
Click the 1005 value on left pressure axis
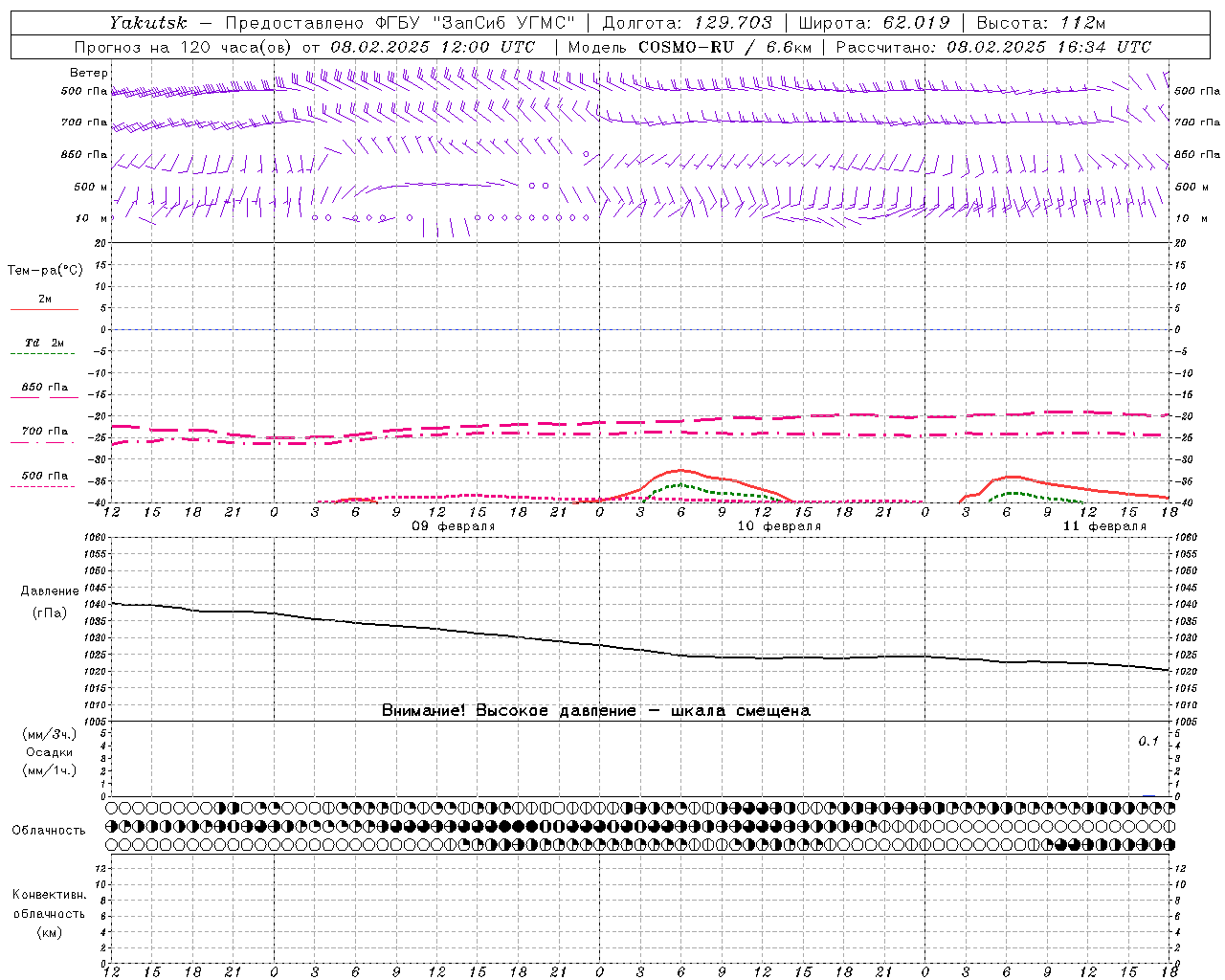click(96, 722)
